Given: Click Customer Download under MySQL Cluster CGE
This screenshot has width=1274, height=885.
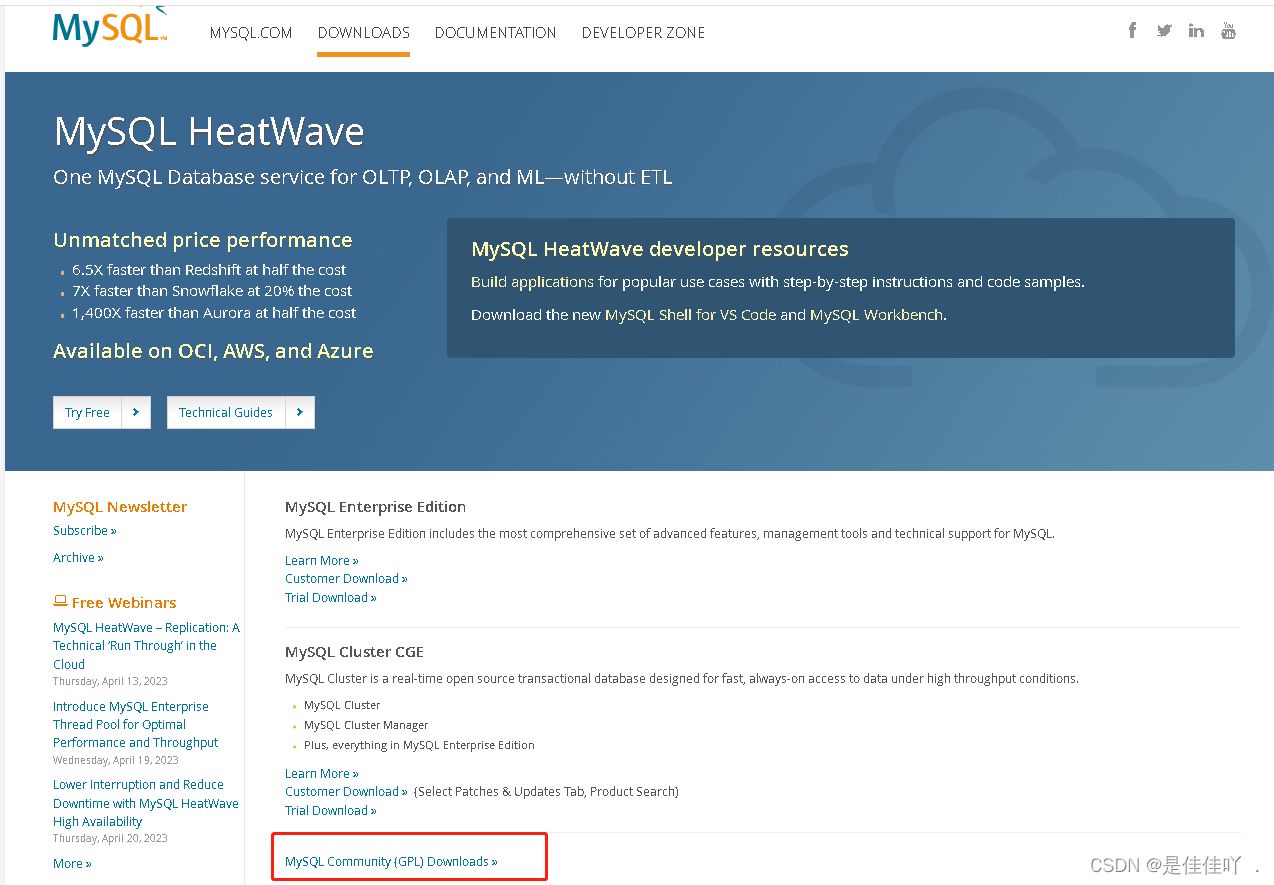Looking at the screenshot, I should (x=346, y=792).
